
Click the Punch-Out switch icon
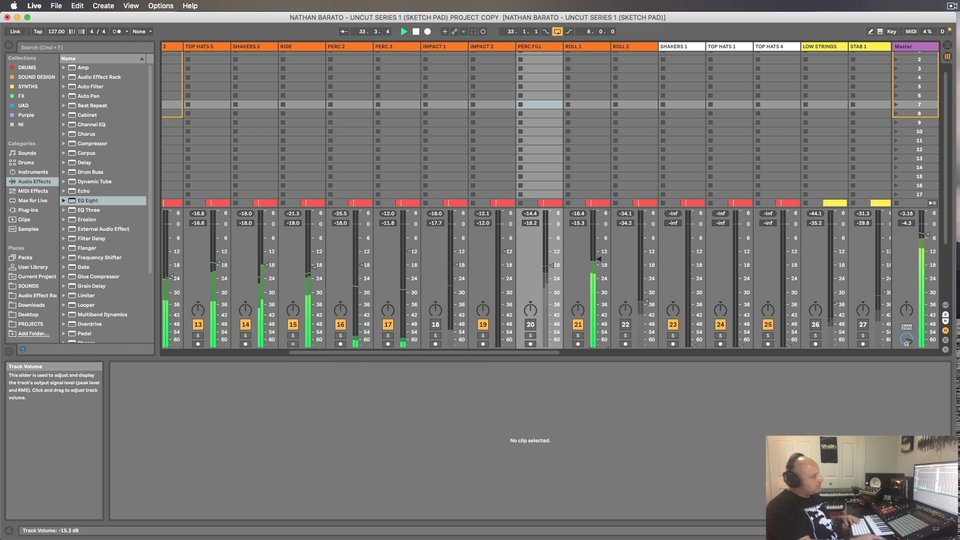pos(569,31)
